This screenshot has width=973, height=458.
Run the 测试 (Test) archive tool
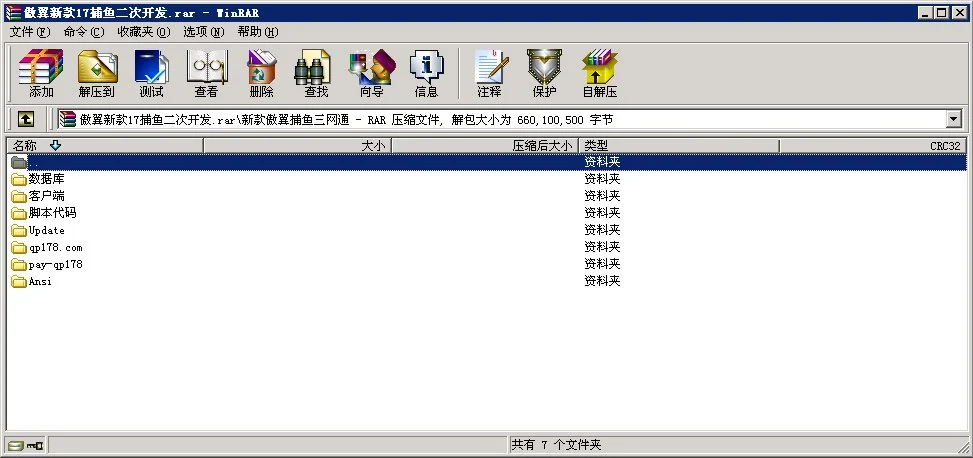[151, 73]
